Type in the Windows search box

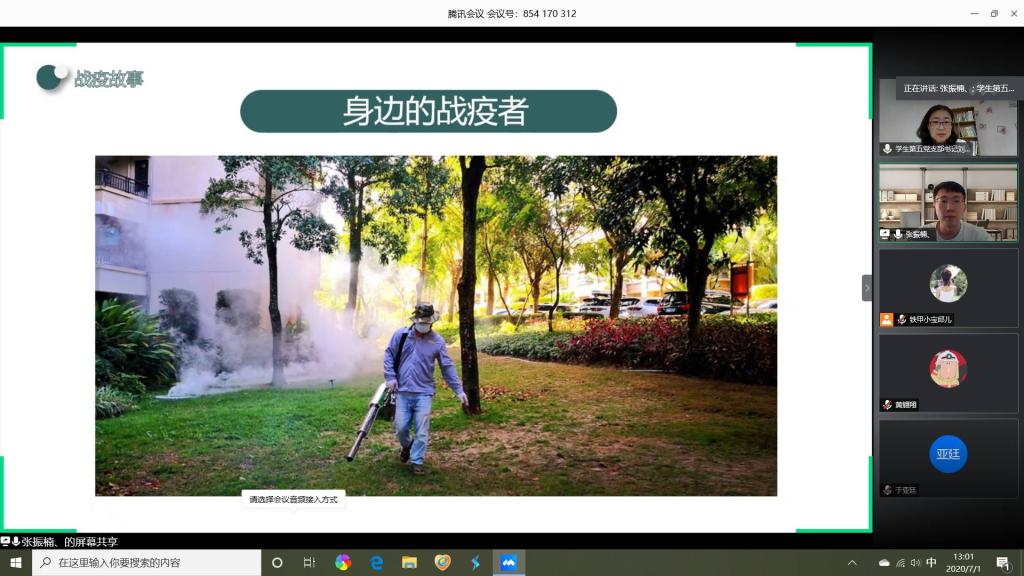point(150,563)
